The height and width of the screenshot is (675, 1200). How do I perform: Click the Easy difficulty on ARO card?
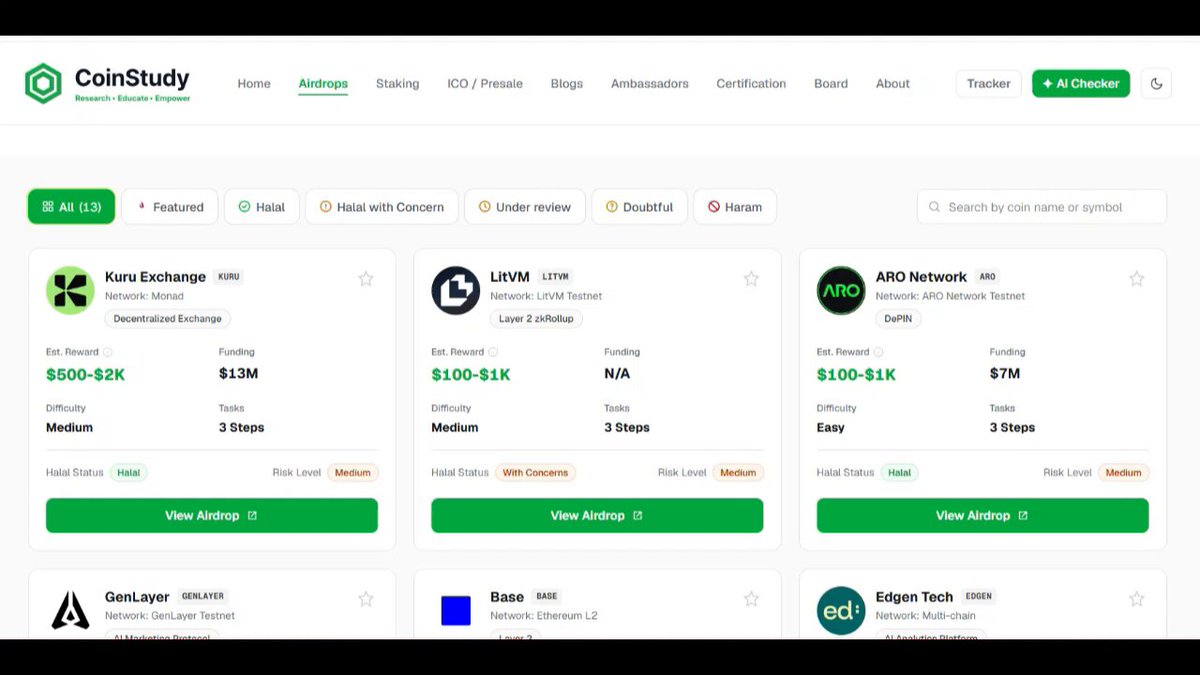coord(831,428)
